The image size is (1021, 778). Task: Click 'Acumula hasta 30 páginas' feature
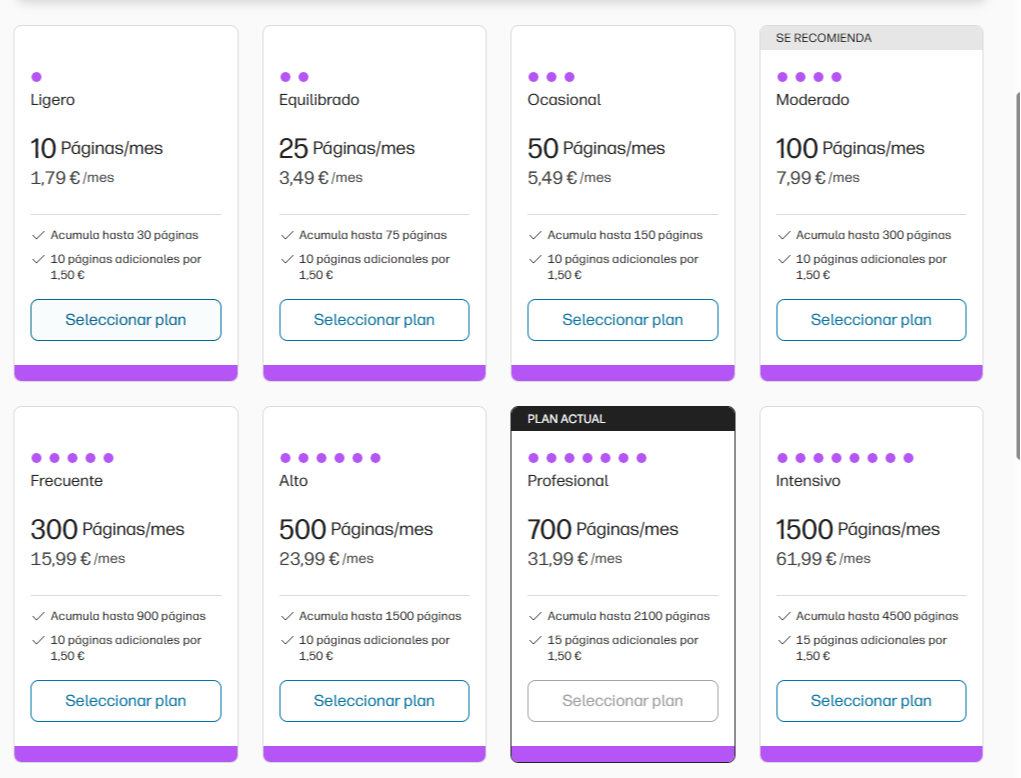coord(124,235)
